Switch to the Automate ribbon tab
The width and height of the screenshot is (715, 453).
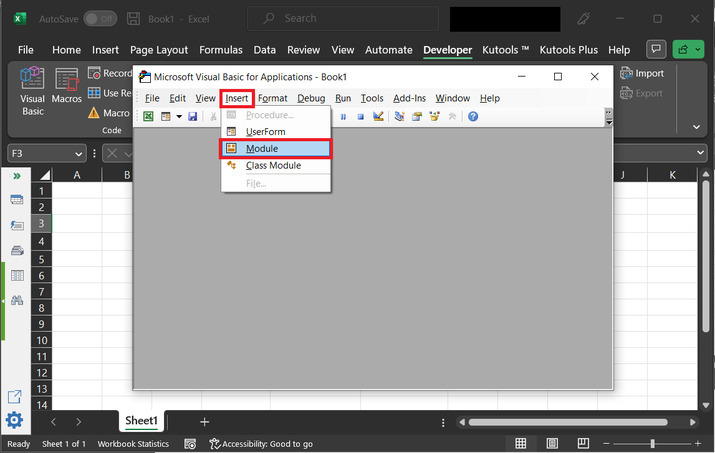[389, 50]
